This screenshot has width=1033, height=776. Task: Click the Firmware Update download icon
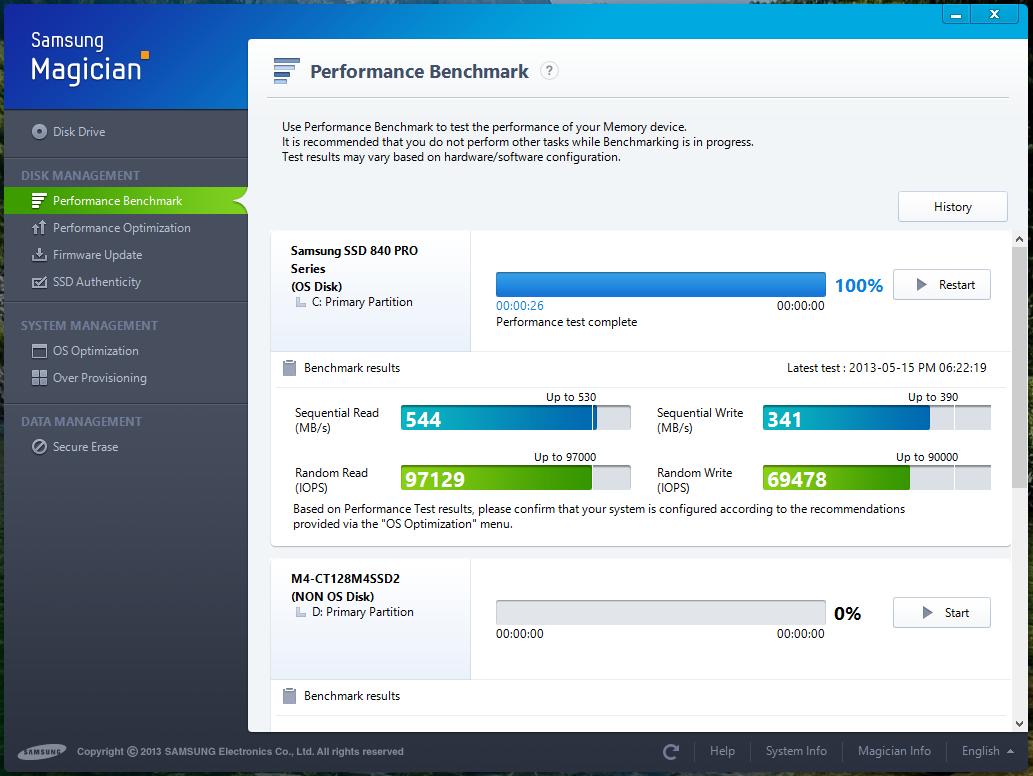pyautogui.click(x=39, y=255)
